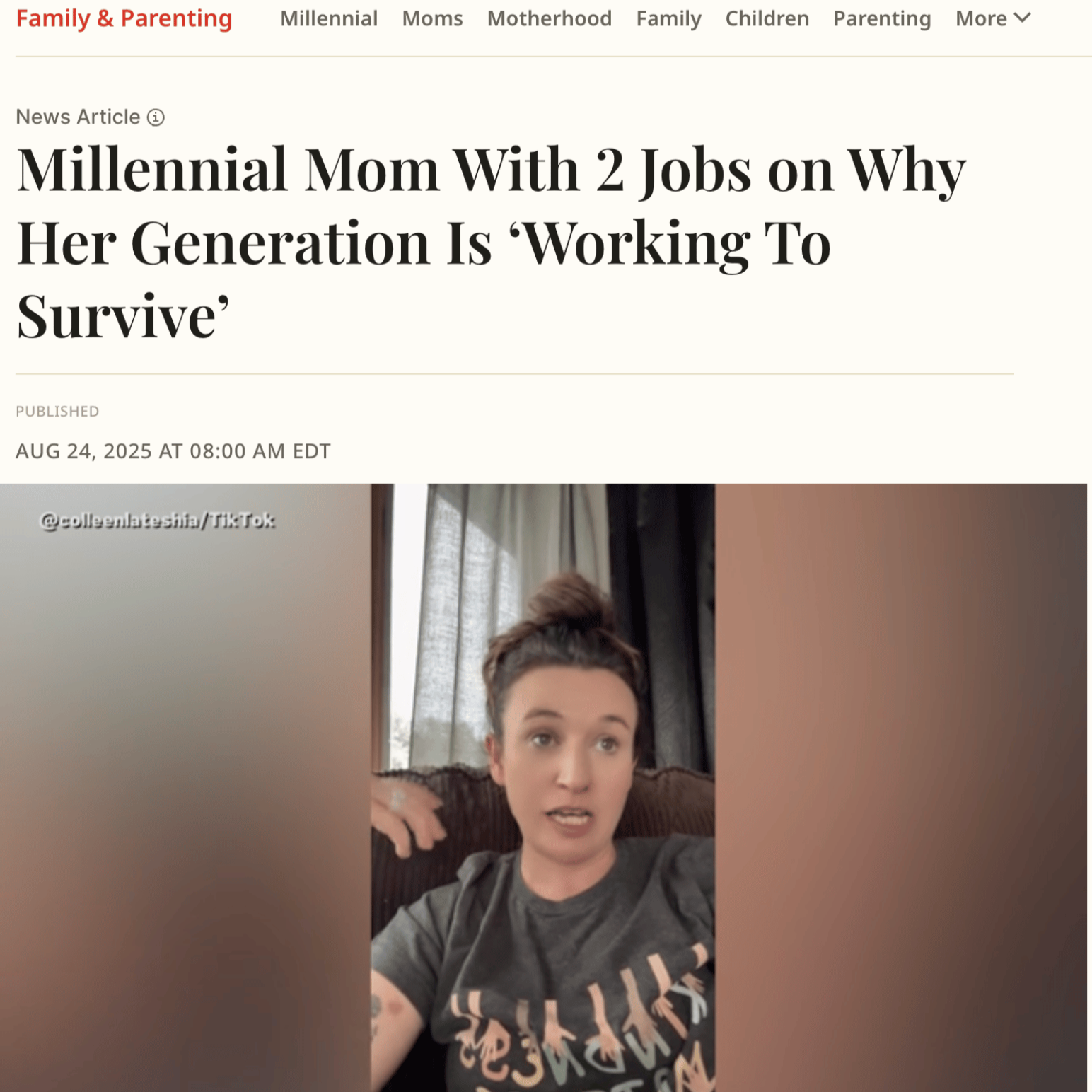This screenshot has height=1092, width=1092.
Task: Click the Millennial Mom article headline
Action: [x=492, y=243]
